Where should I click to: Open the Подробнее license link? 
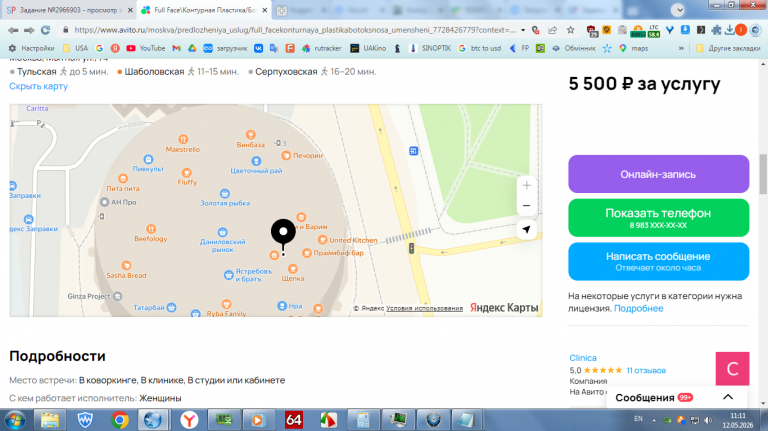click(x=638, y=309)
